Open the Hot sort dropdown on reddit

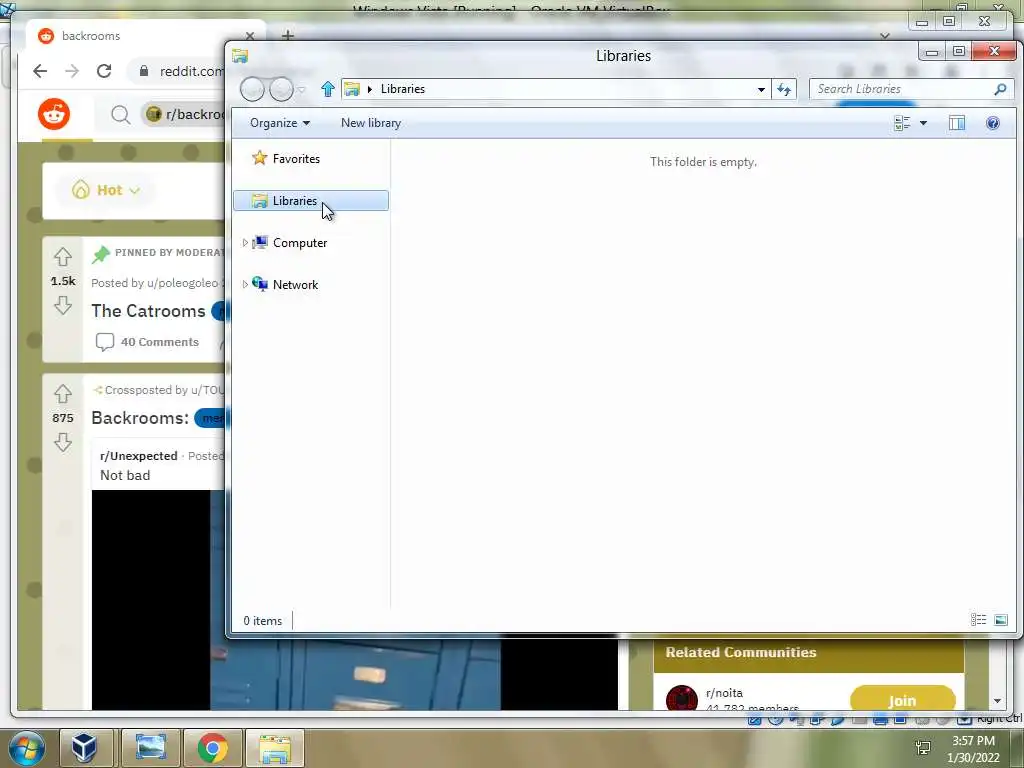[106, 190]
